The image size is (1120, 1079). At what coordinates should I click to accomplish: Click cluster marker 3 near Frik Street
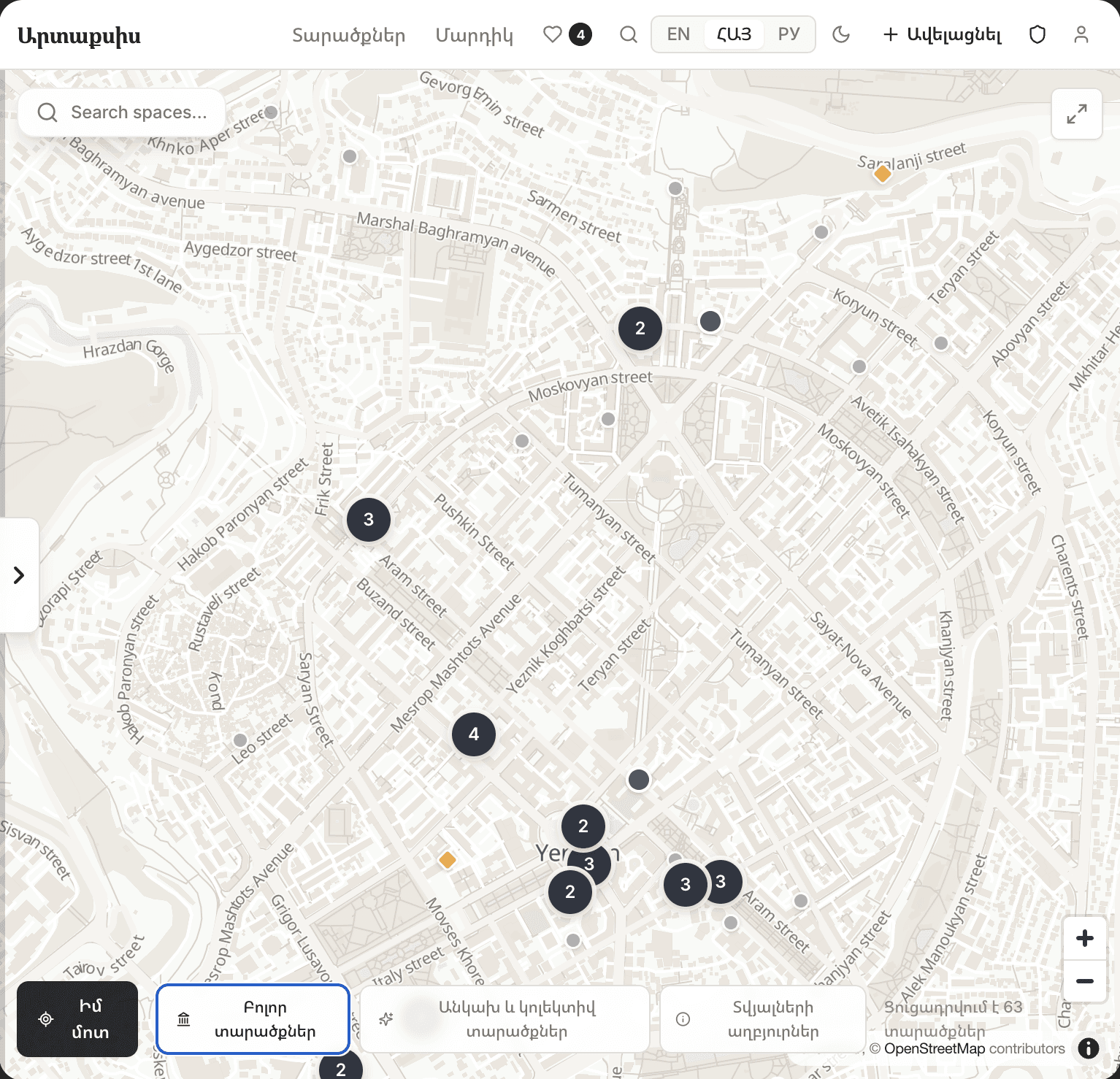[x=369, y=520]
